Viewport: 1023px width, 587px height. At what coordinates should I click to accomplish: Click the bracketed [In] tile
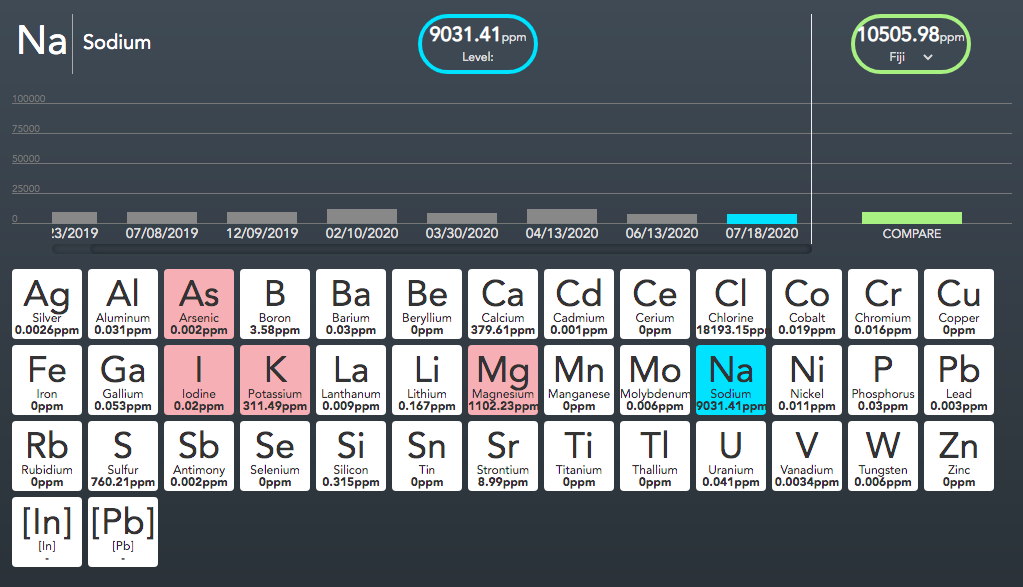tap(47, 531)
